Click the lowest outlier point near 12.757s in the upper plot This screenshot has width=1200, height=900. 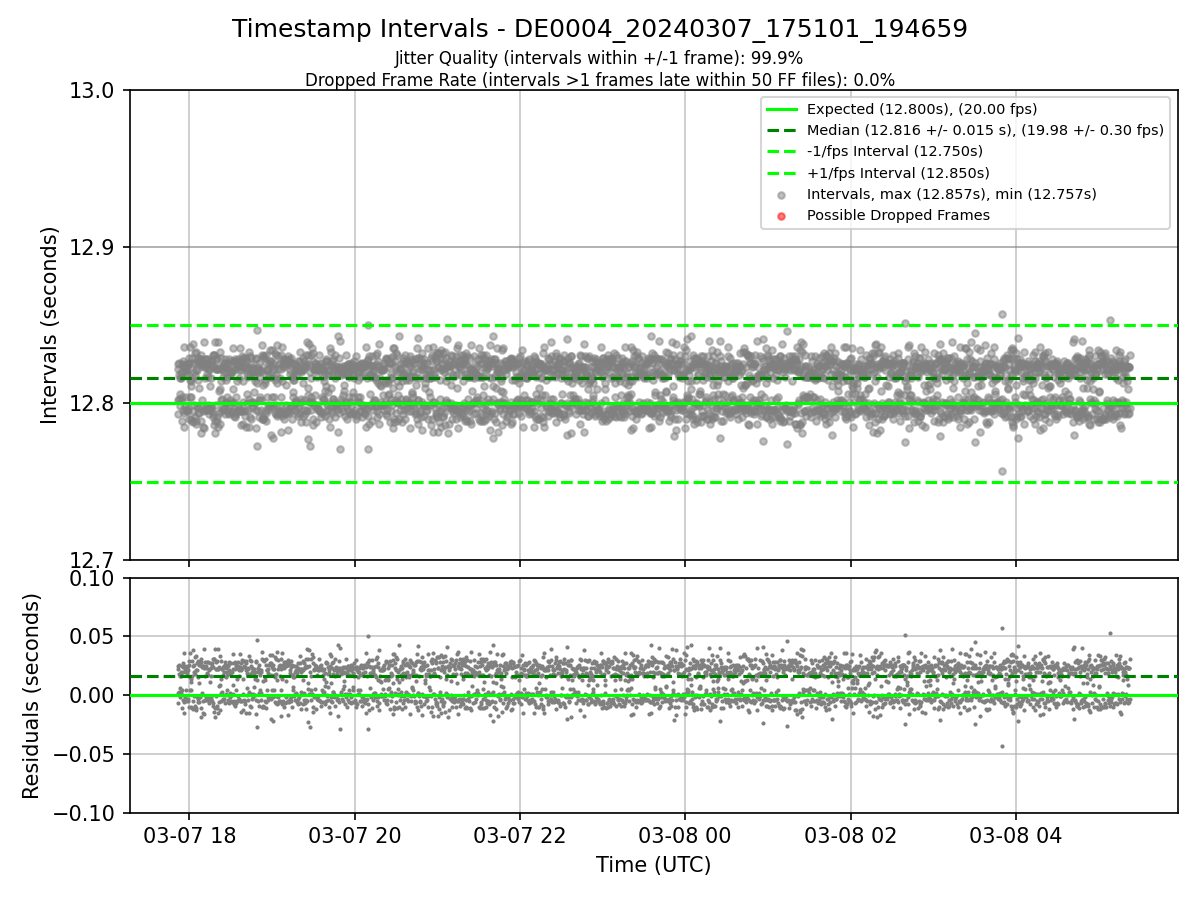click(x=1002, y=471)
